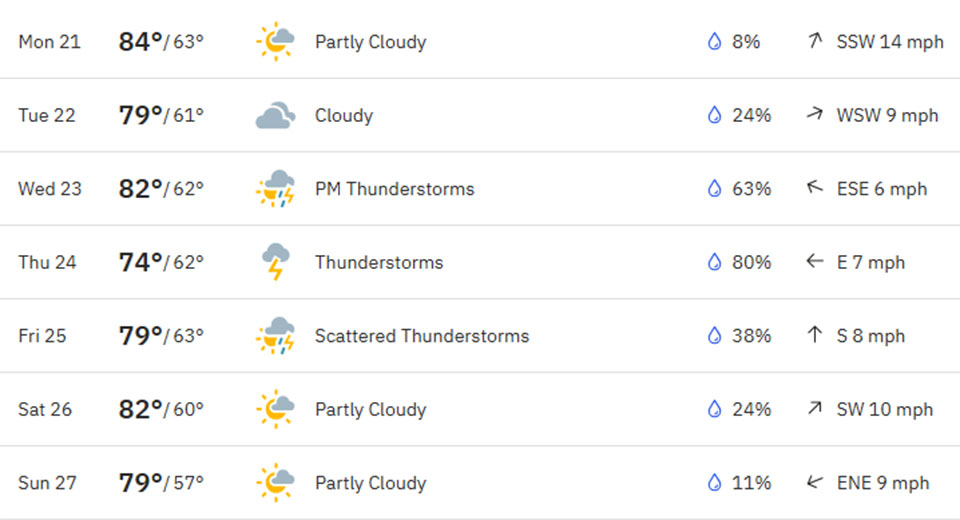960x520 pixels.
Task: Select the Scattered Thunderstorms description
Action: pyautogui.click(x=421, y=336)
